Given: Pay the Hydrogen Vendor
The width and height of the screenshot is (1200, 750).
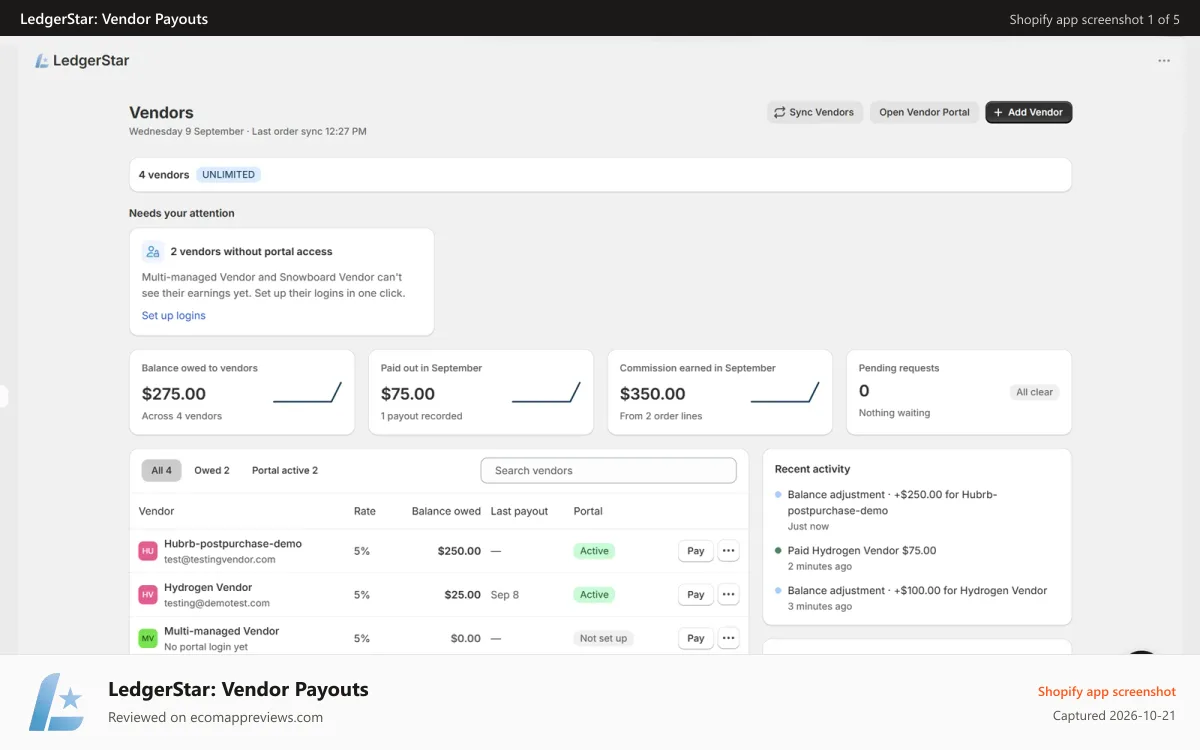Looking at the screenshot, I should point(696,595).
